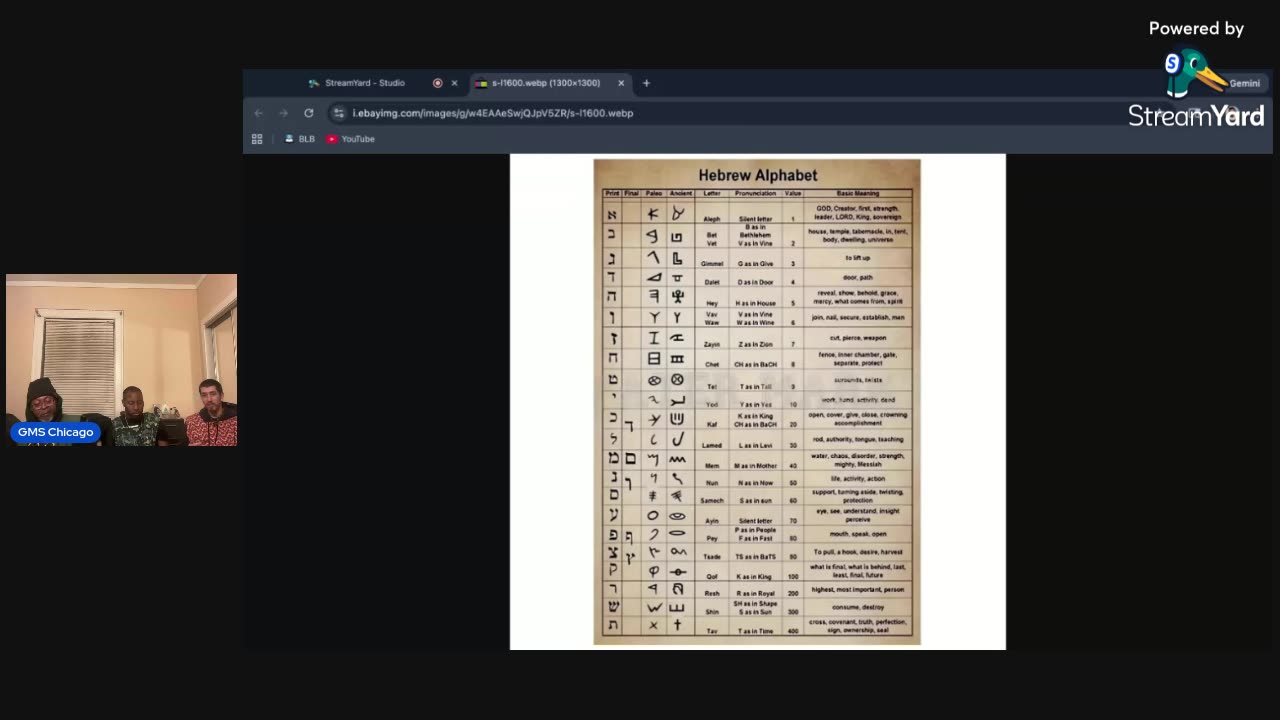
Task: Close the StreamYard - Studio tab
Action: (x=454, y=83)
